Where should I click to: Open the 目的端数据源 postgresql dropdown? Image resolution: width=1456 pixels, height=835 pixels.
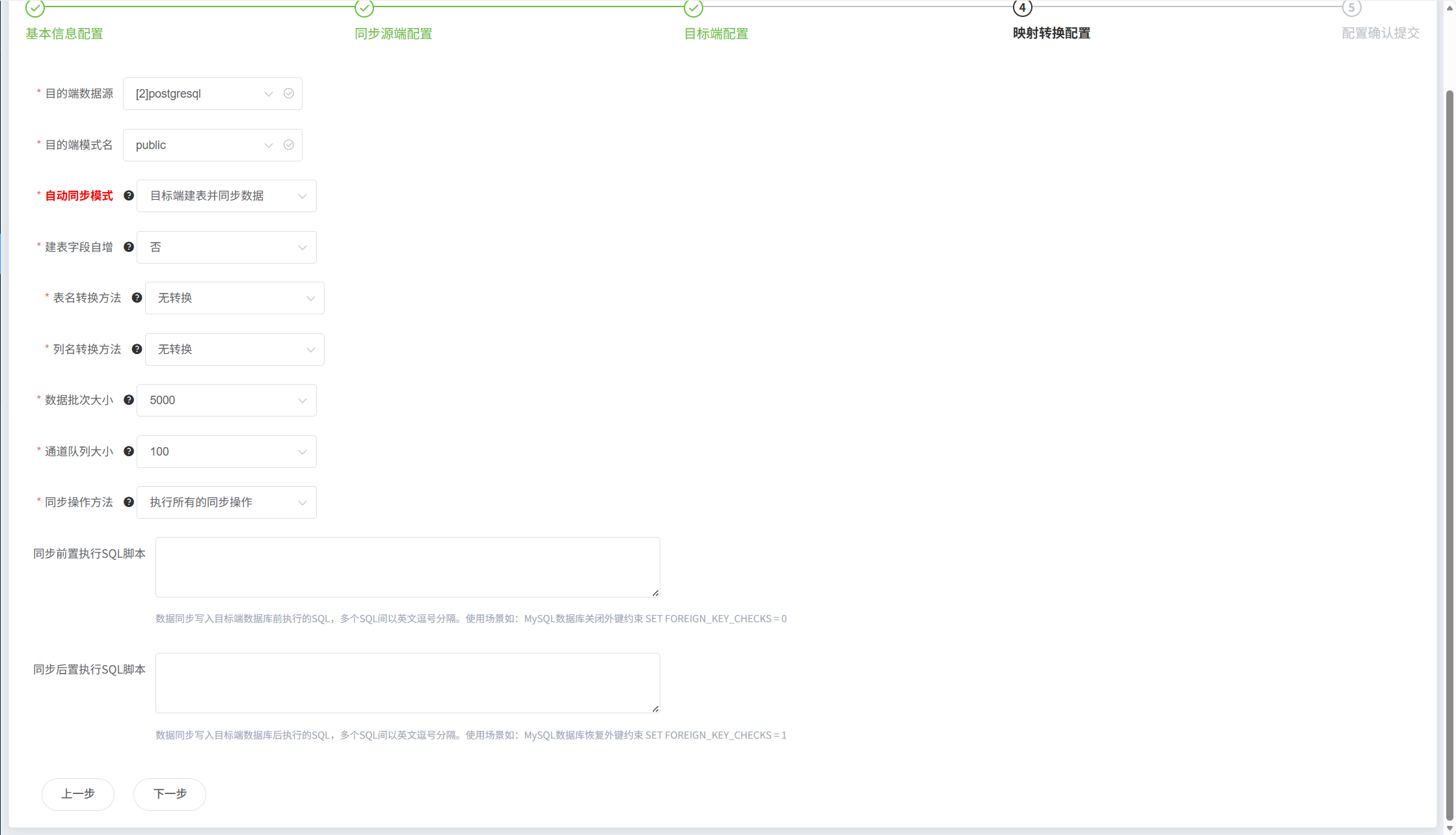[212, 94]
